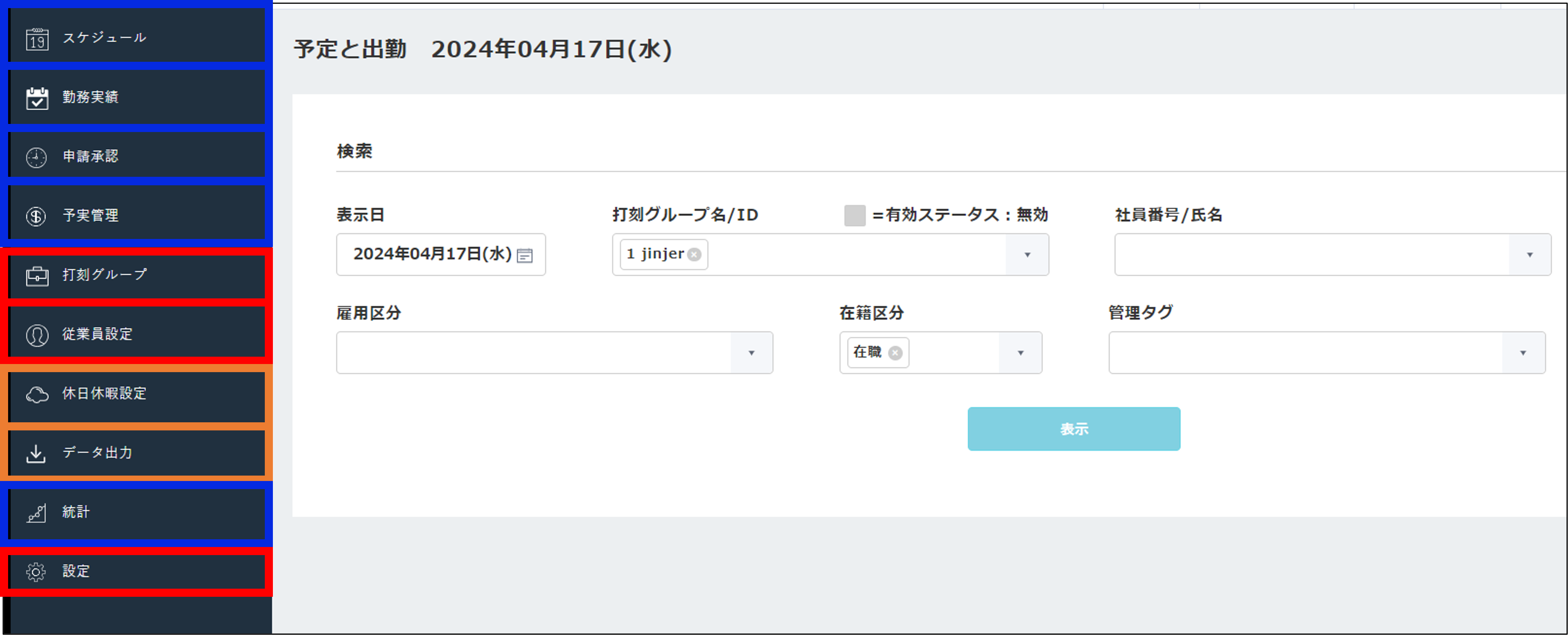Remove the 在職 tag from 在籍区分
The height and width of the screenshot is (635, 1568).
(895, 353)
